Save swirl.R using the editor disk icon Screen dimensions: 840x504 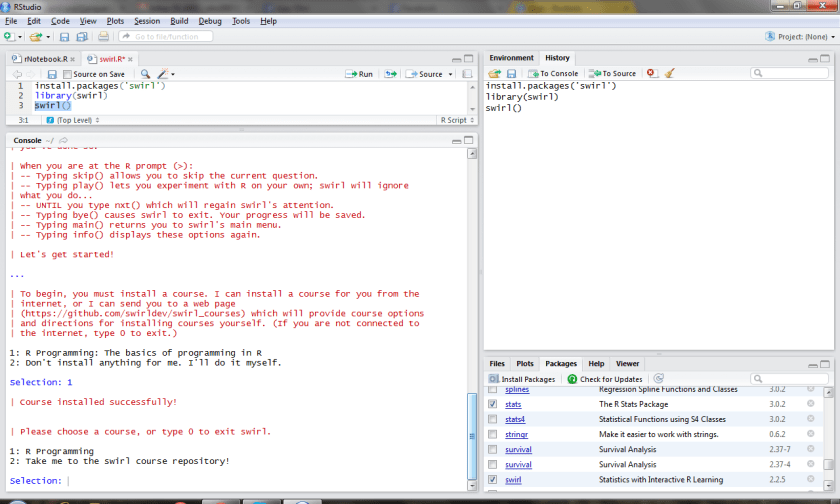52,74
